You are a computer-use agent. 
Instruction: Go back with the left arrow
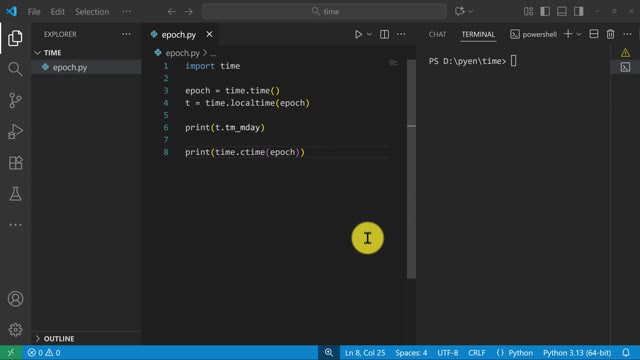pyautogui.click(x=171, y=11)
